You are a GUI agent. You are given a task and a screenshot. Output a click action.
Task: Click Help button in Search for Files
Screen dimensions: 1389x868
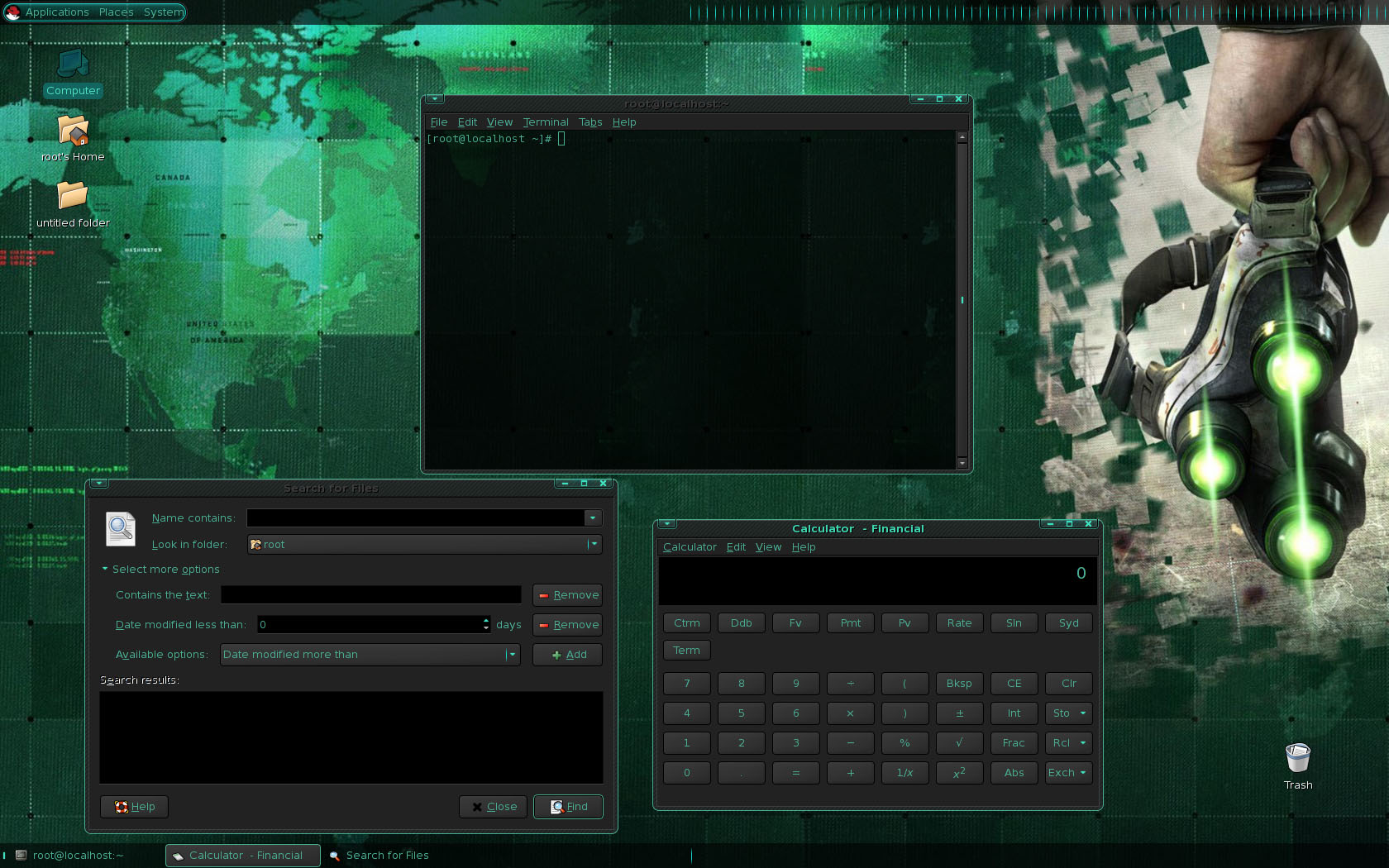click(x=134, y=807)
